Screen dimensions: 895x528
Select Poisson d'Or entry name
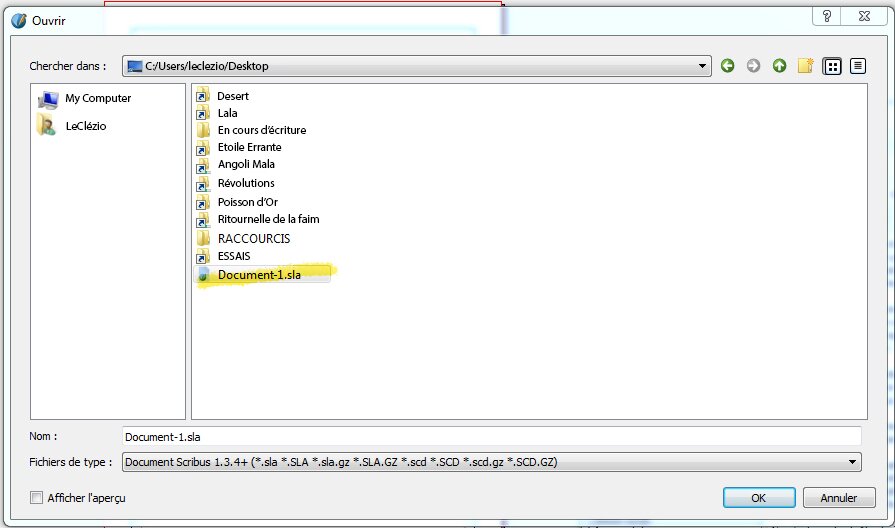pos(248,202)
